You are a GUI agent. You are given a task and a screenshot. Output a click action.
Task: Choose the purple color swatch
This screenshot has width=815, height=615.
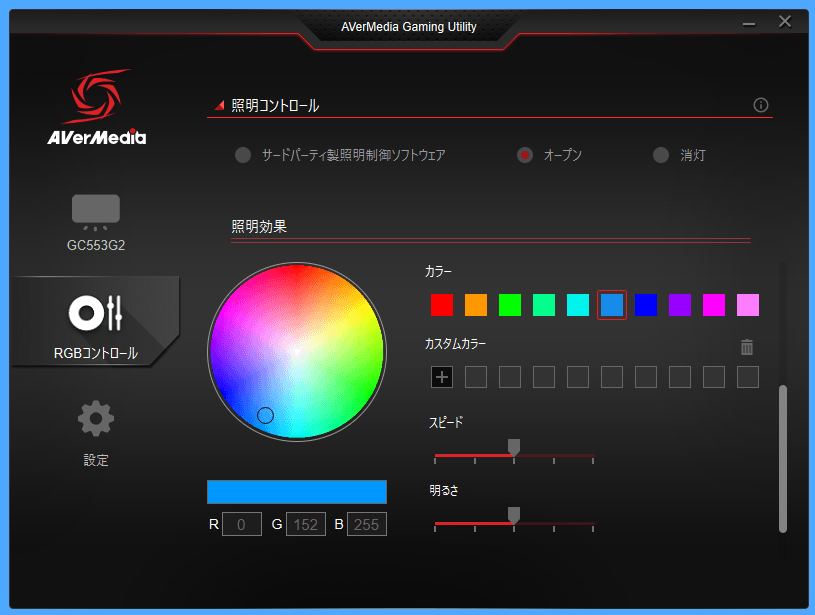point(680,305)
